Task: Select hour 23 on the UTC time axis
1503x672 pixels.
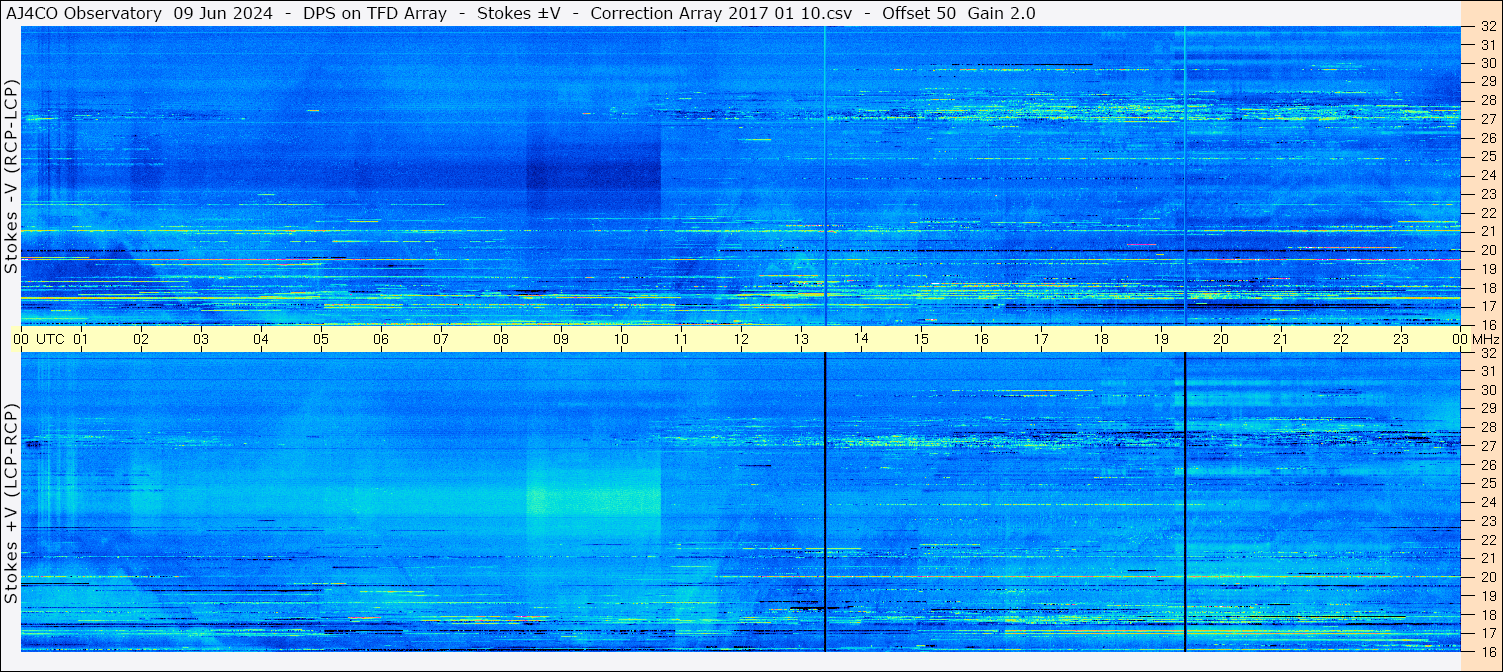Action: (1401, 339)
